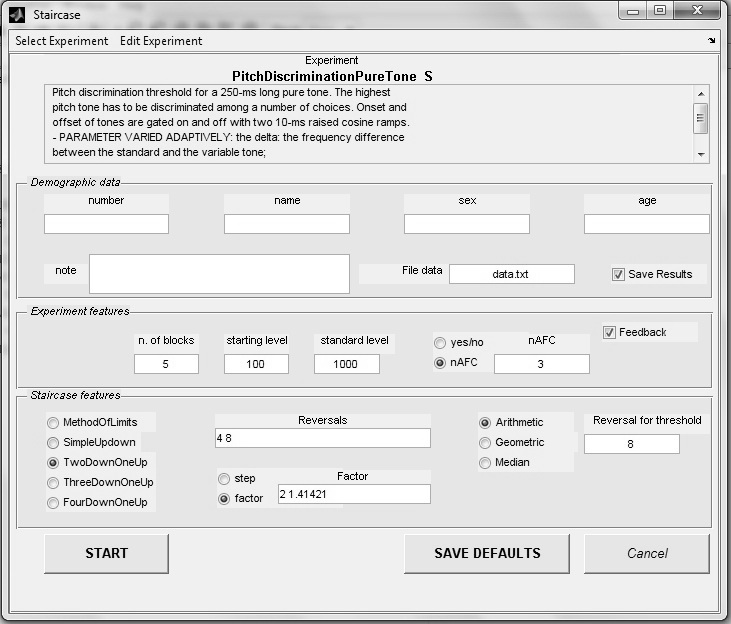Select the step radio button
Viewport: 731px width, 624px height.
tap(224, 479)
